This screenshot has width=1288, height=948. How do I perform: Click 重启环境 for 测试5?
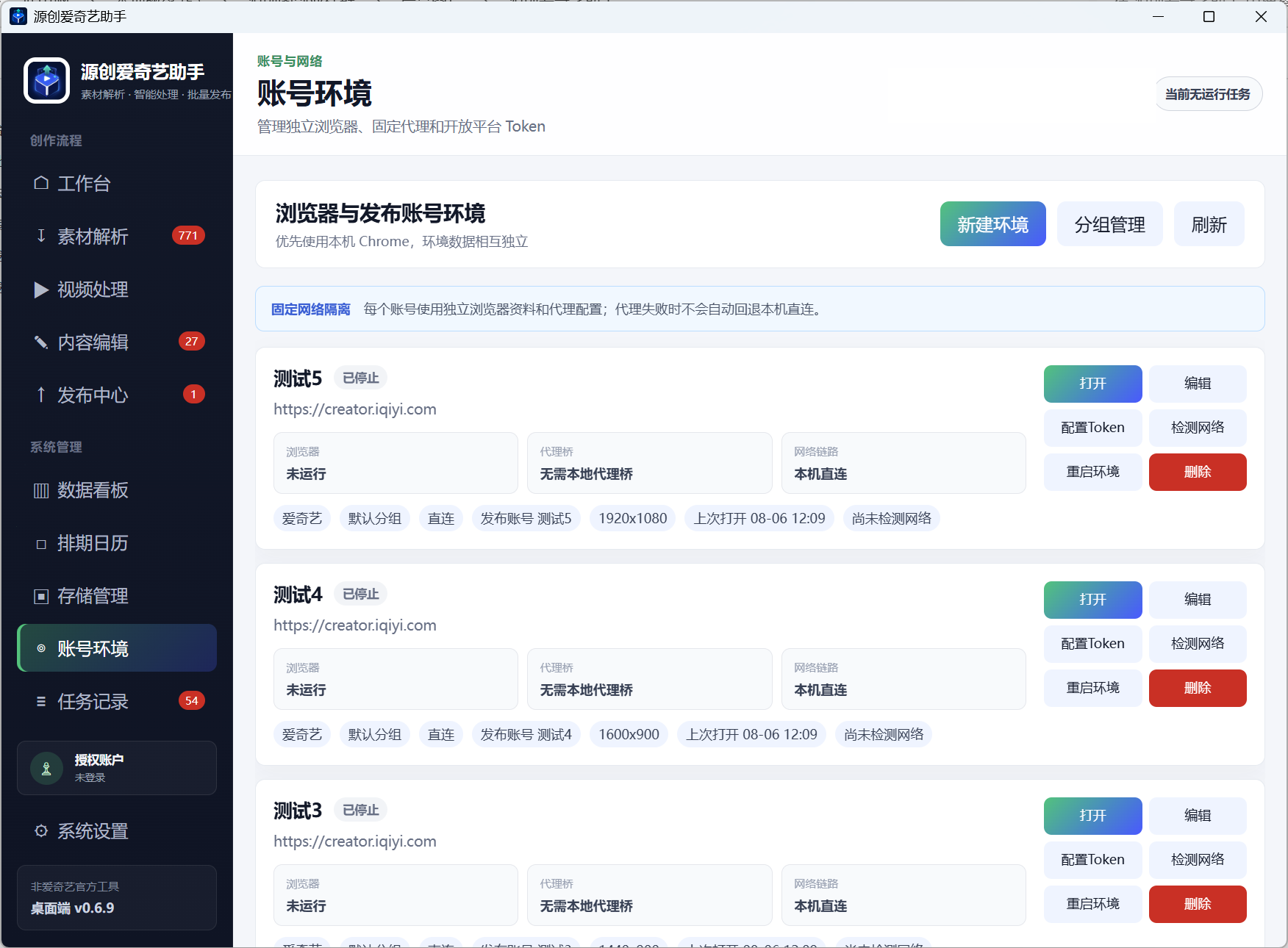1092,472
